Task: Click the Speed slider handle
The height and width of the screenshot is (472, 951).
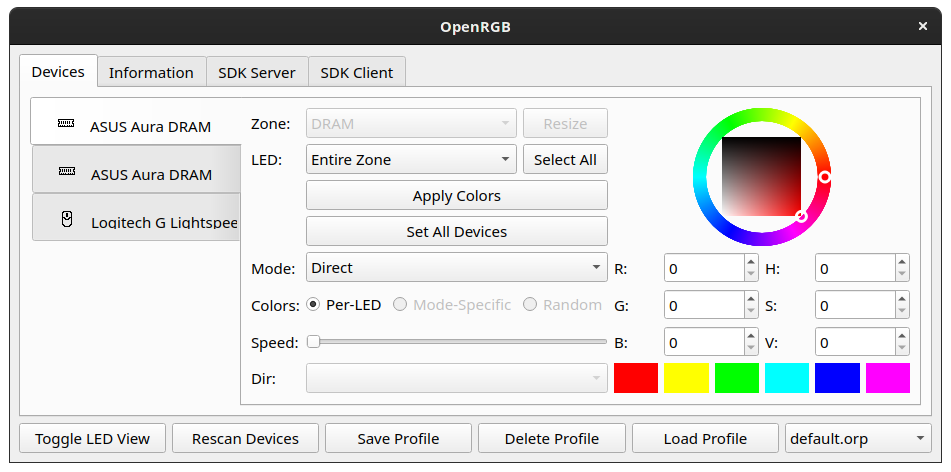Action: click(x=313, y=342)
